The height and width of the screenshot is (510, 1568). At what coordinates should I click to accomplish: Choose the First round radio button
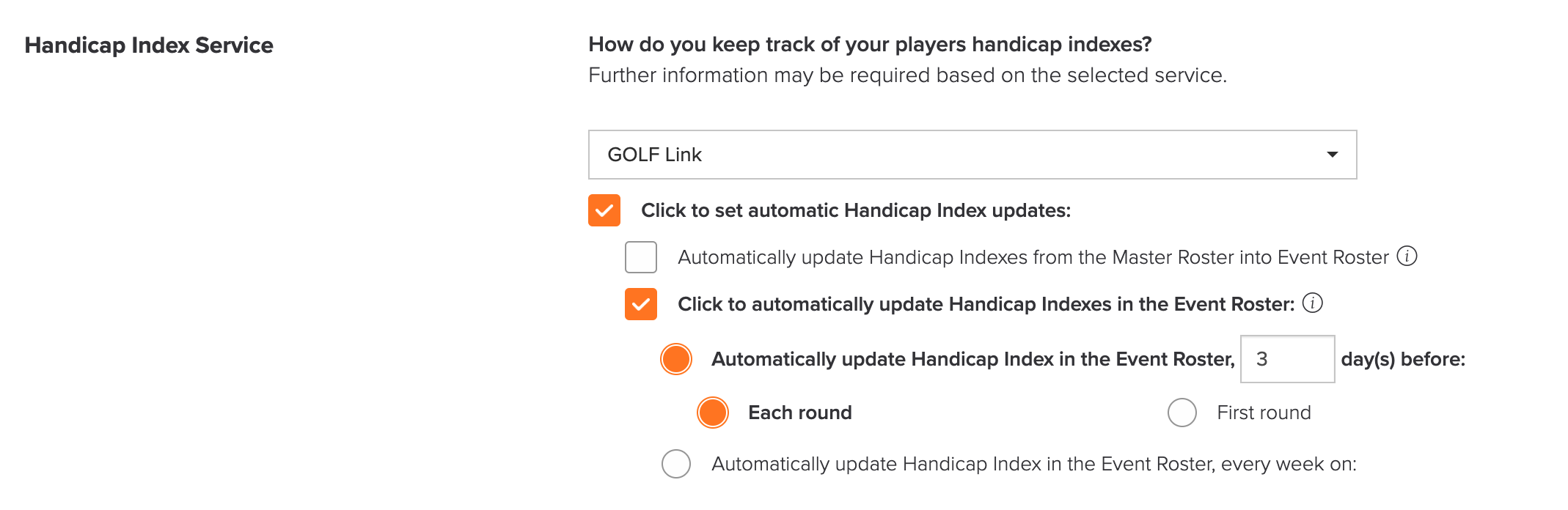click(x=1182, y=413)
